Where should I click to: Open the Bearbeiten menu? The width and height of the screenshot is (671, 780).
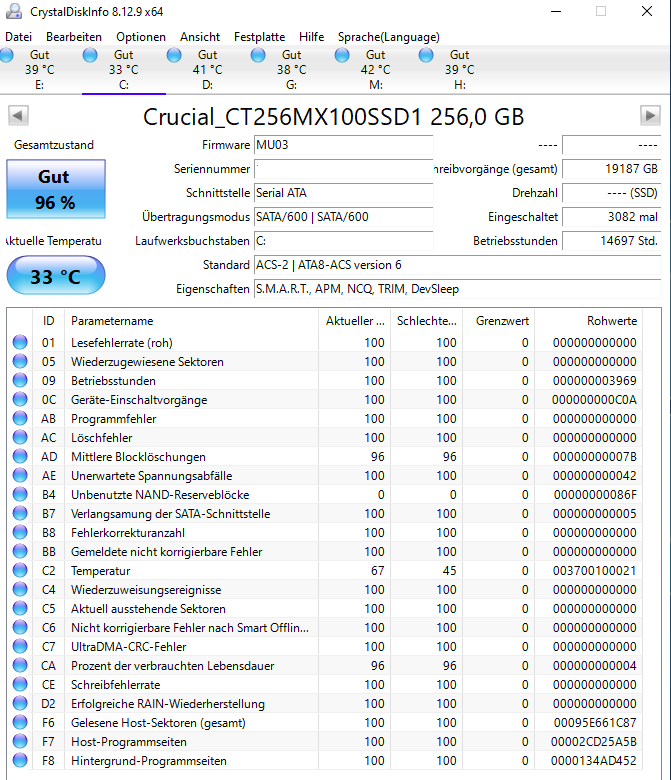(74, 37)
